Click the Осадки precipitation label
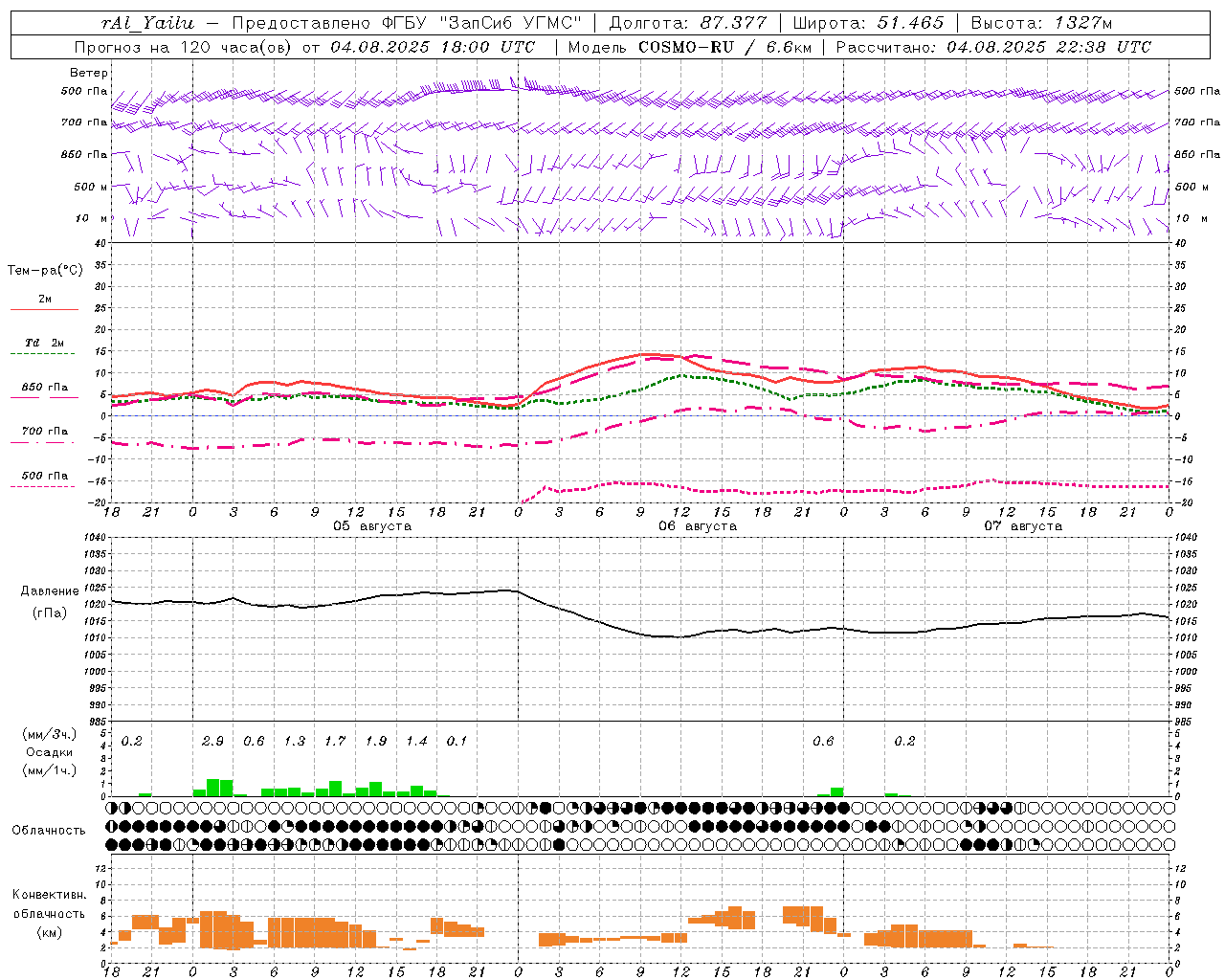Image resolution: width=1225 pixels, height=980 pixels. [49, 752]
